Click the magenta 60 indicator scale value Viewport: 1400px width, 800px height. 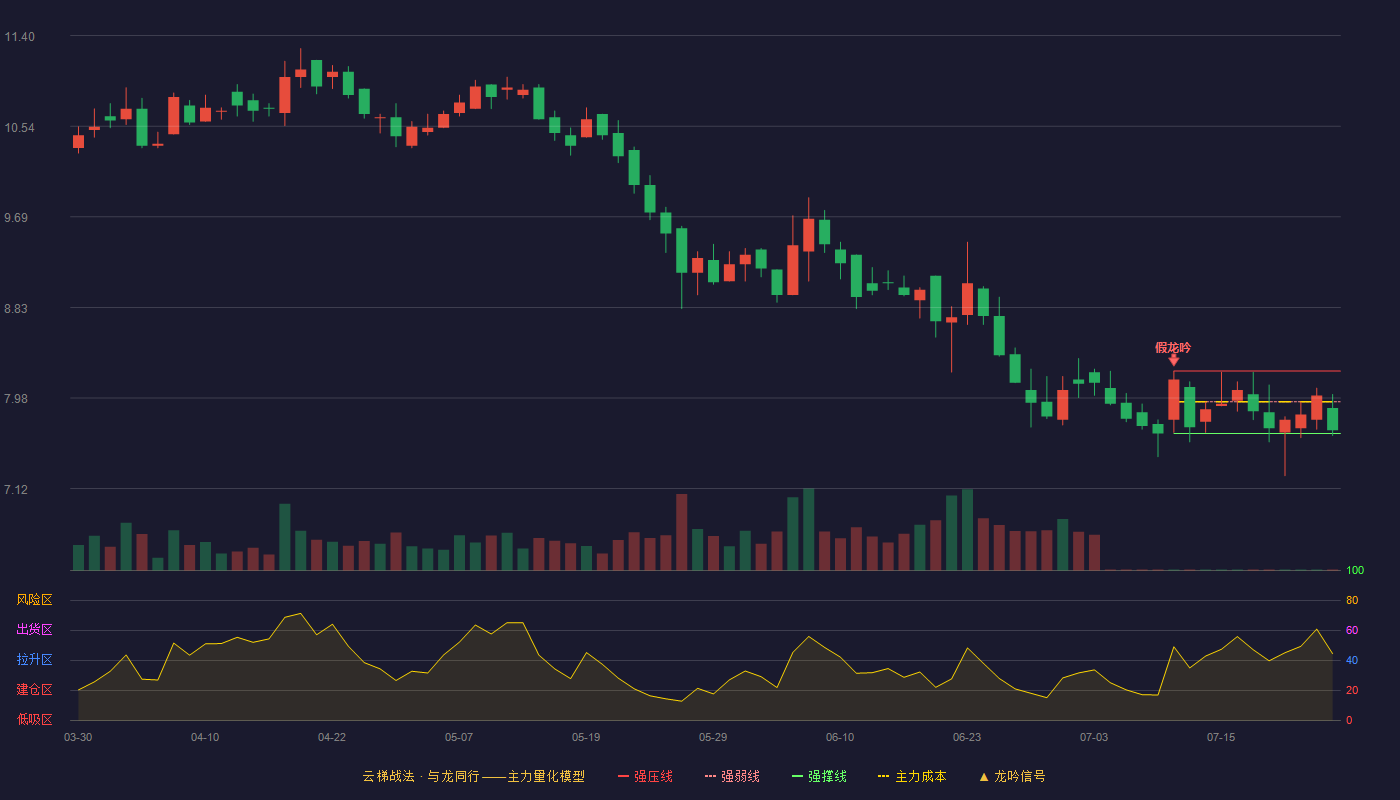click(x=1352, y=630)
